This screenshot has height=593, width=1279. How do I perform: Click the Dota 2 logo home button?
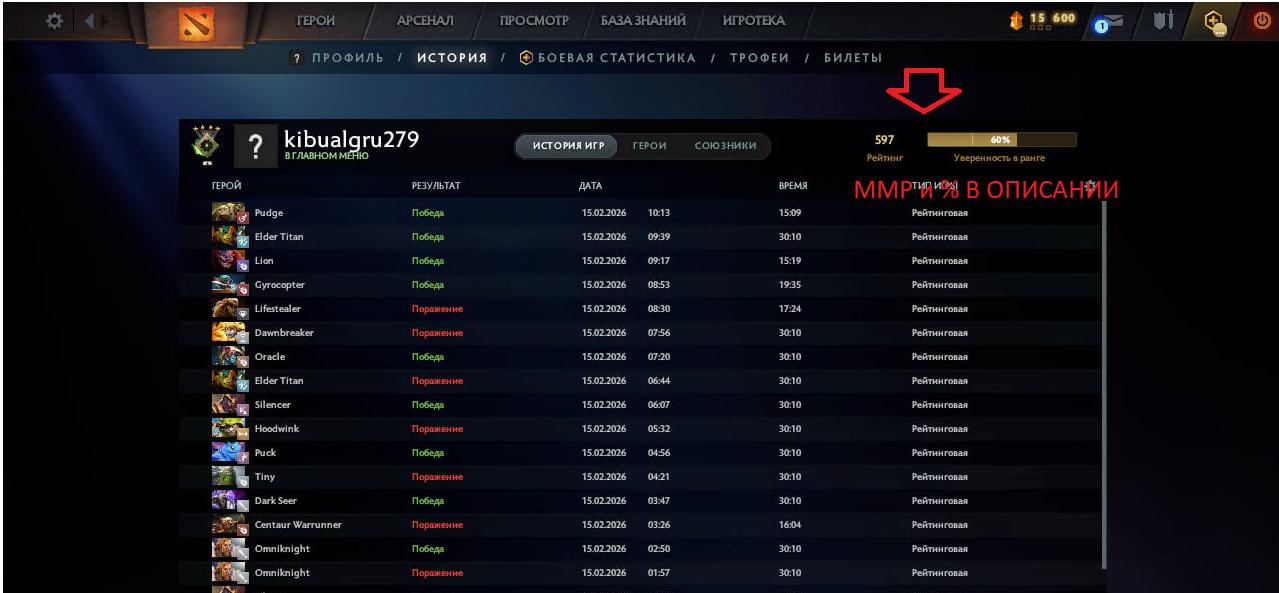point(196,24)
